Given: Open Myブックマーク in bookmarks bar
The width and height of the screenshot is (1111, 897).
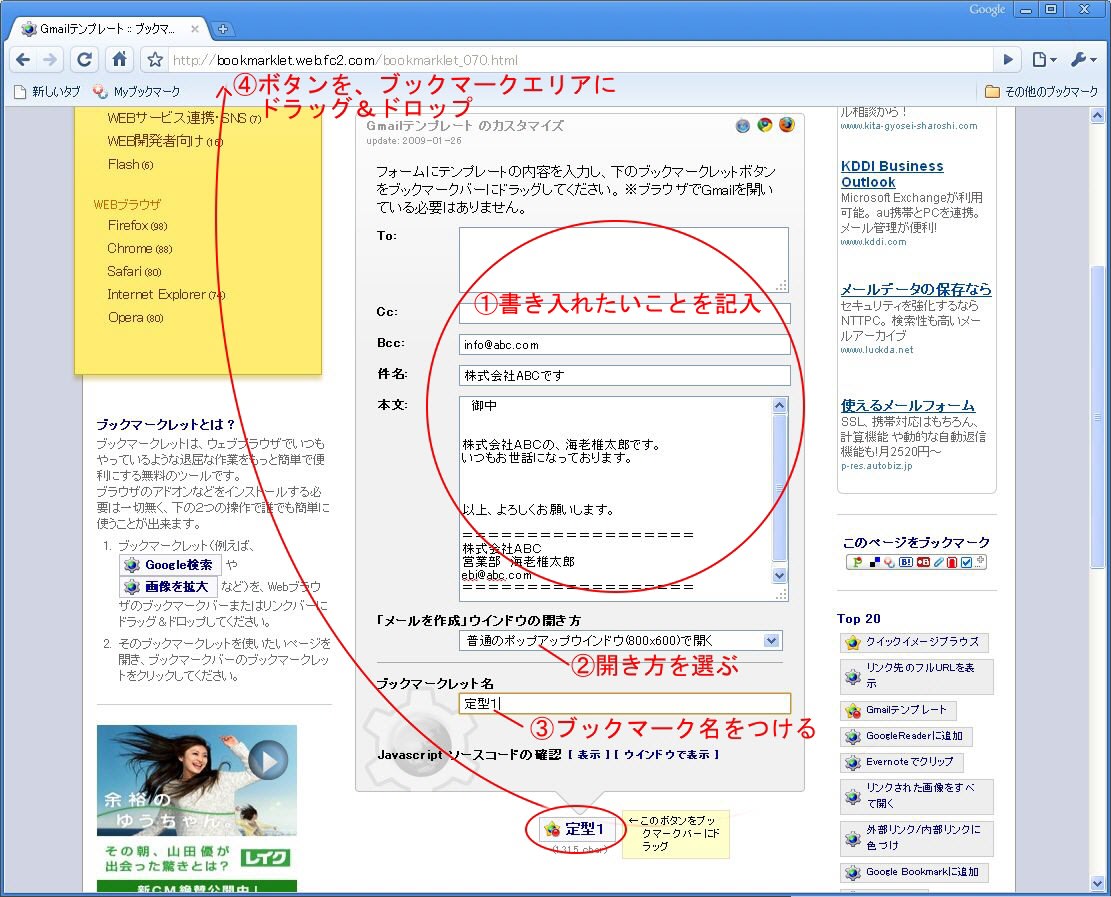Looking at the screenshot, I should (x=138, y=91).
